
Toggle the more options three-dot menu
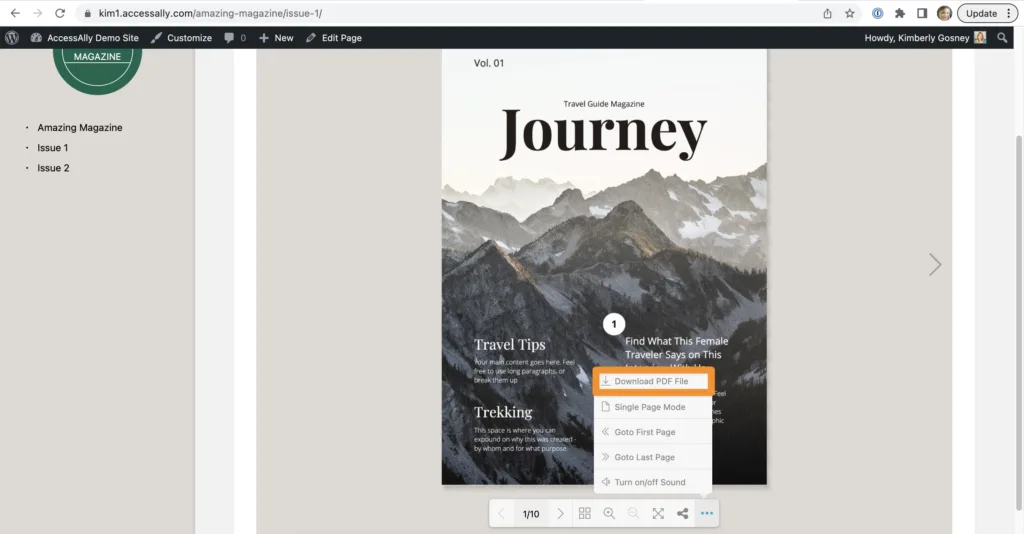click(x=707, y=514)
